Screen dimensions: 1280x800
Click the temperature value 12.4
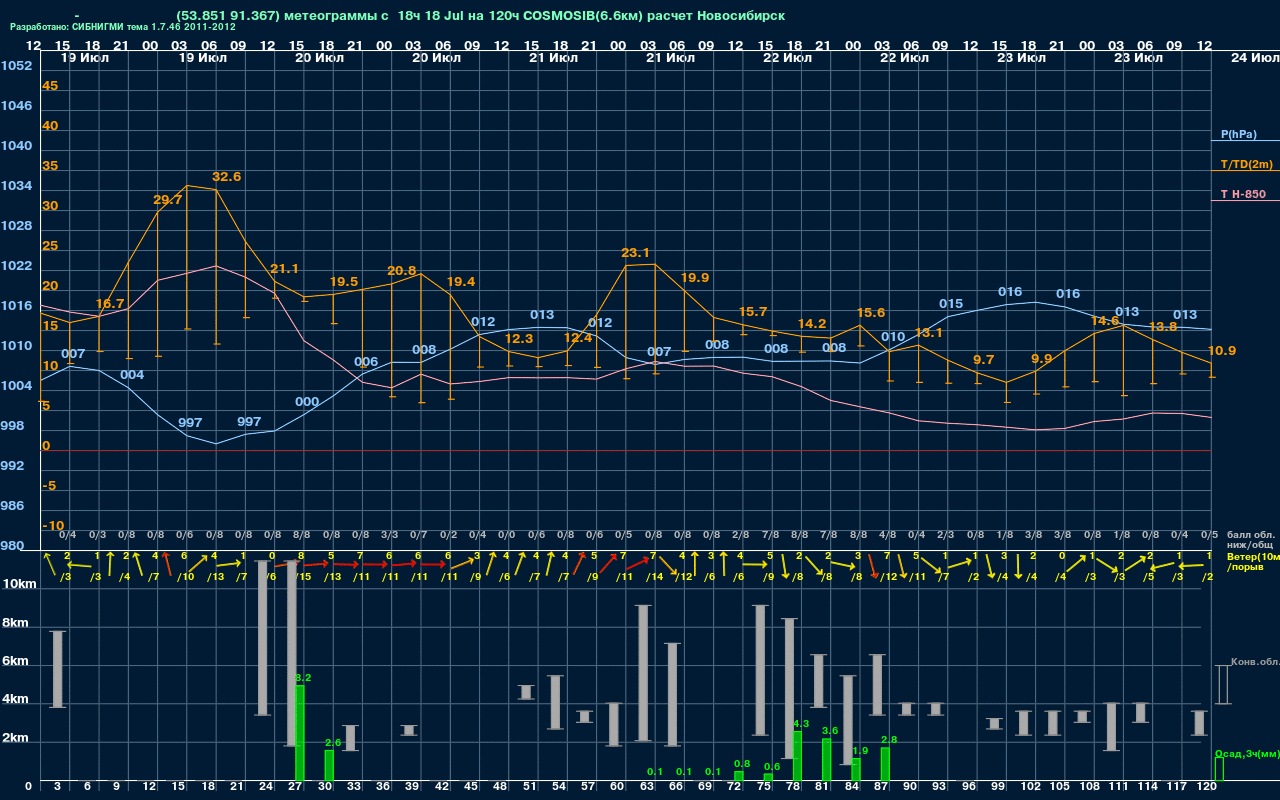point(578,338)
